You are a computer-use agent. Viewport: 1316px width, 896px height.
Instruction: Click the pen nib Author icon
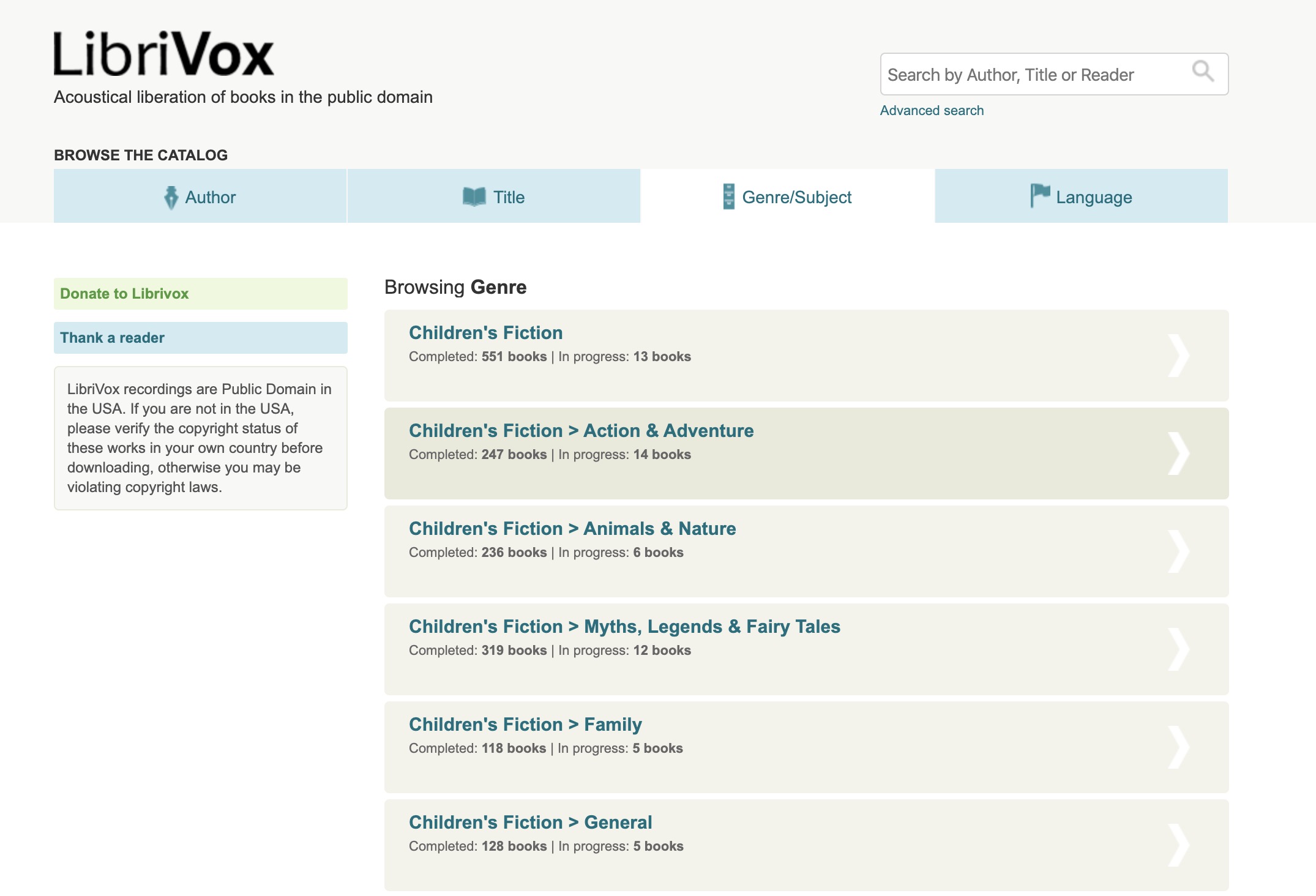click(x=171, y=197)
